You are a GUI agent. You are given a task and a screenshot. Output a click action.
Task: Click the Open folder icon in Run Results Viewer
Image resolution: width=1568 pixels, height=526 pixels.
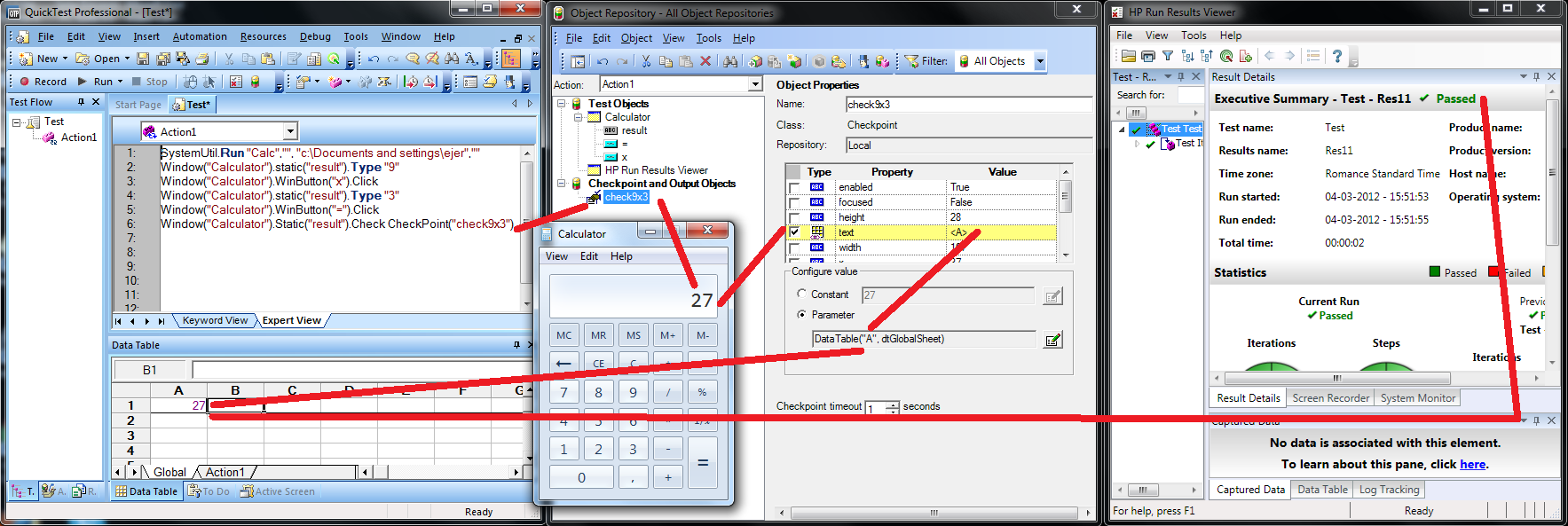point(1128,56)
